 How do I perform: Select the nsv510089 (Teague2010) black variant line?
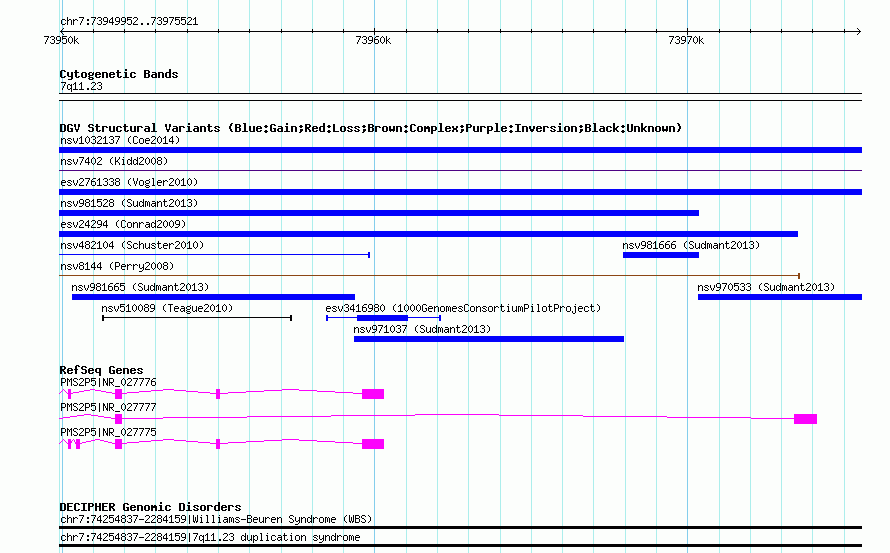197,318
